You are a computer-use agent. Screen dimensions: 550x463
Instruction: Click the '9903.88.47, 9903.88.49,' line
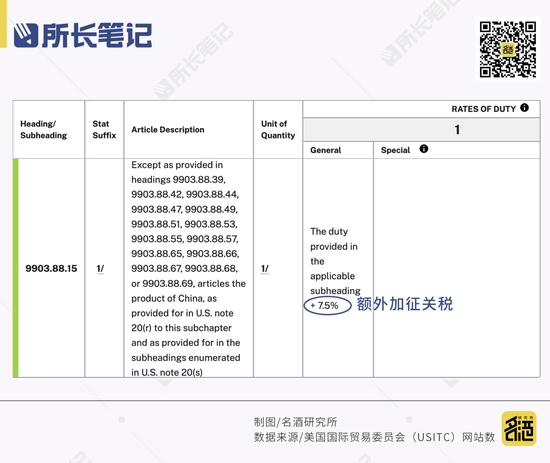pos(184,209)
